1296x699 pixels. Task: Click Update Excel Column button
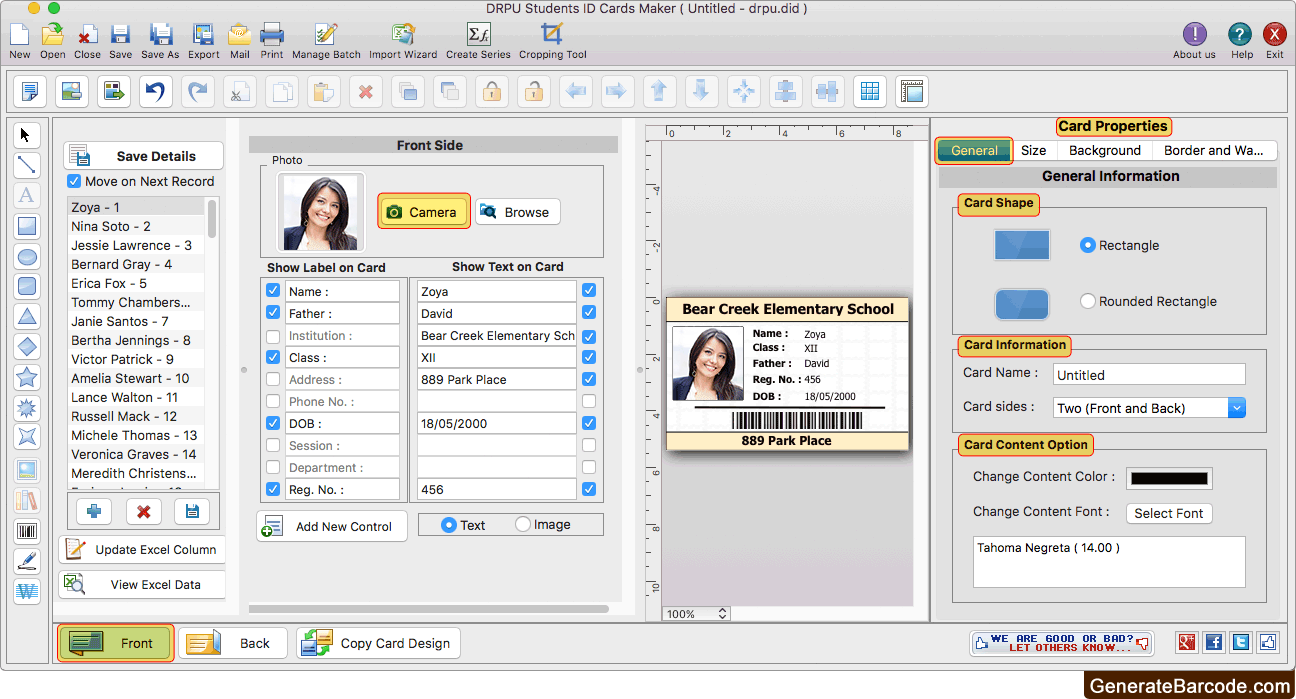[x=143, y=549]
